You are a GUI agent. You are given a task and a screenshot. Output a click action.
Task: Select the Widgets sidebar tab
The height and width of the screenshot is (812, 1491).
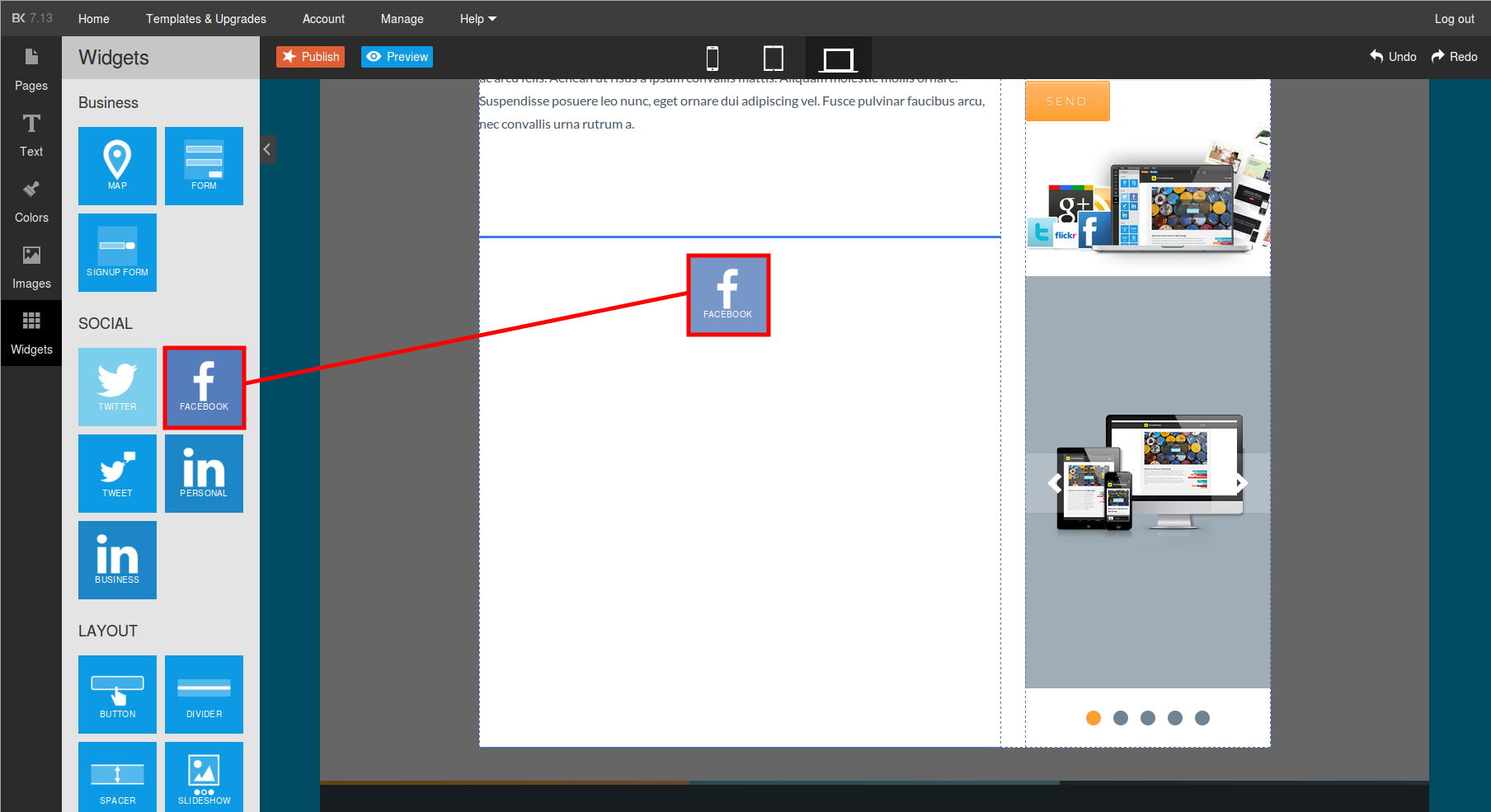tap(31, 333)
